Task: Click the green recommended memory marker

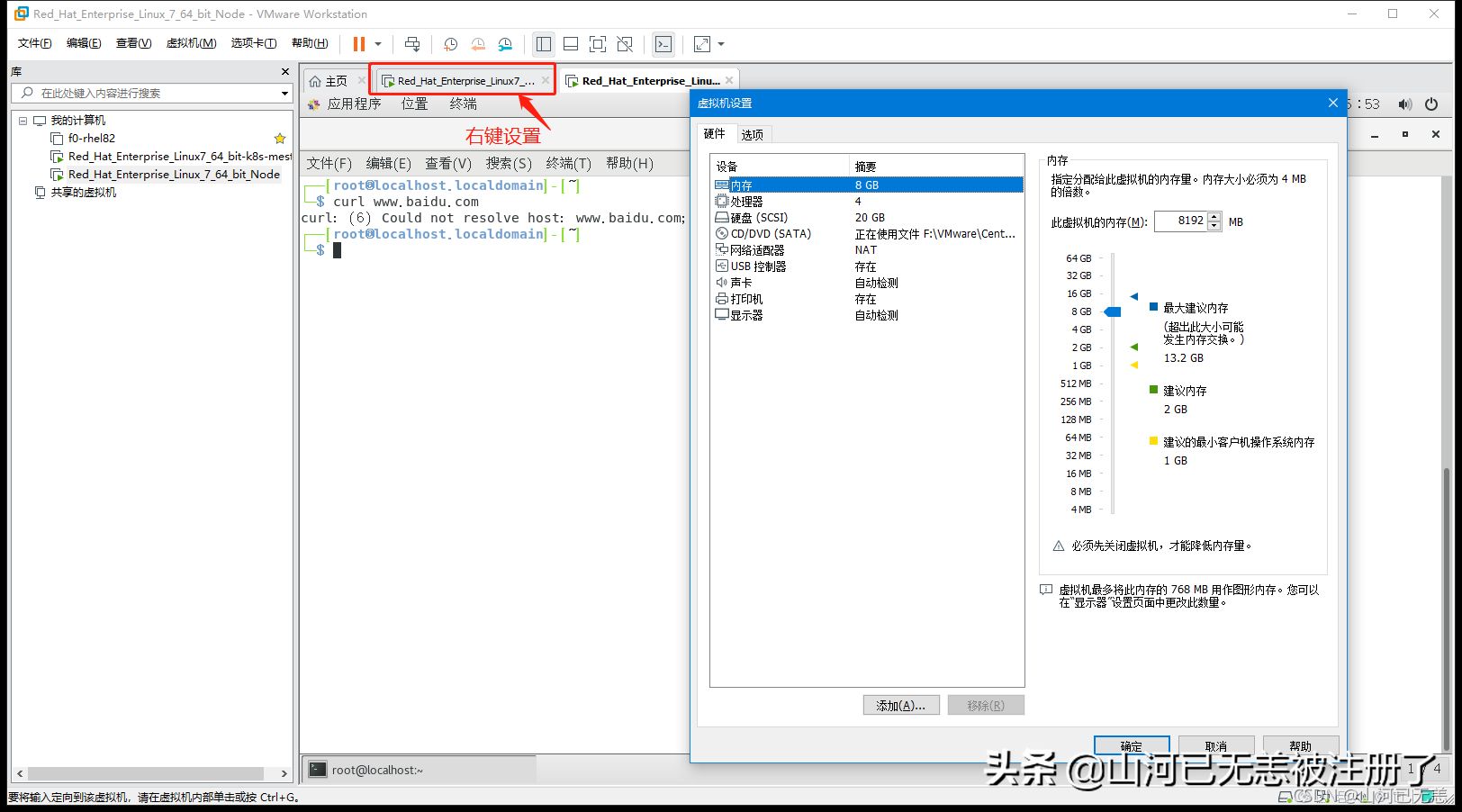Action: point(1134,347)
